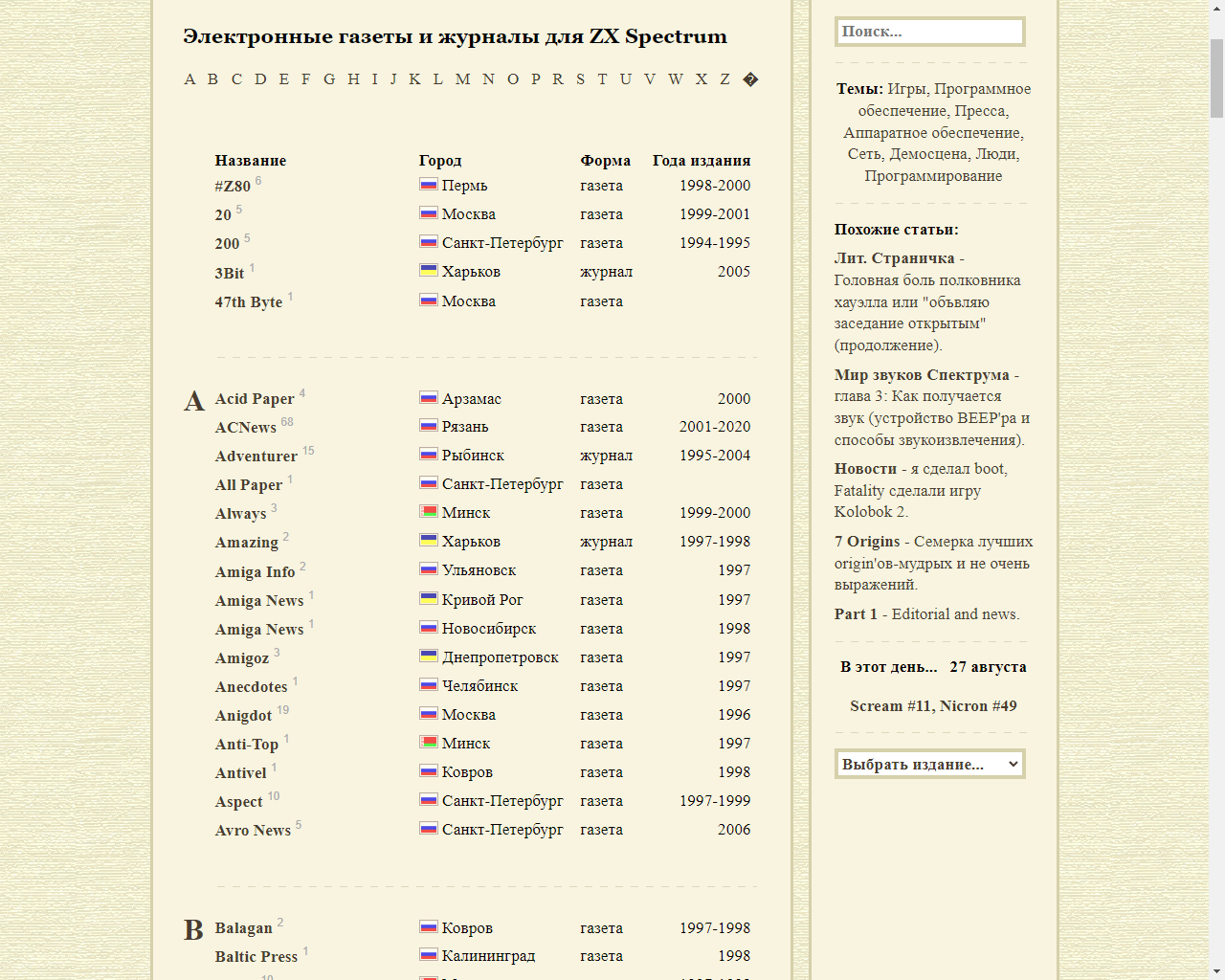
Task: Click the flag in the Anigdot row
Action: (x=429, y=714)
